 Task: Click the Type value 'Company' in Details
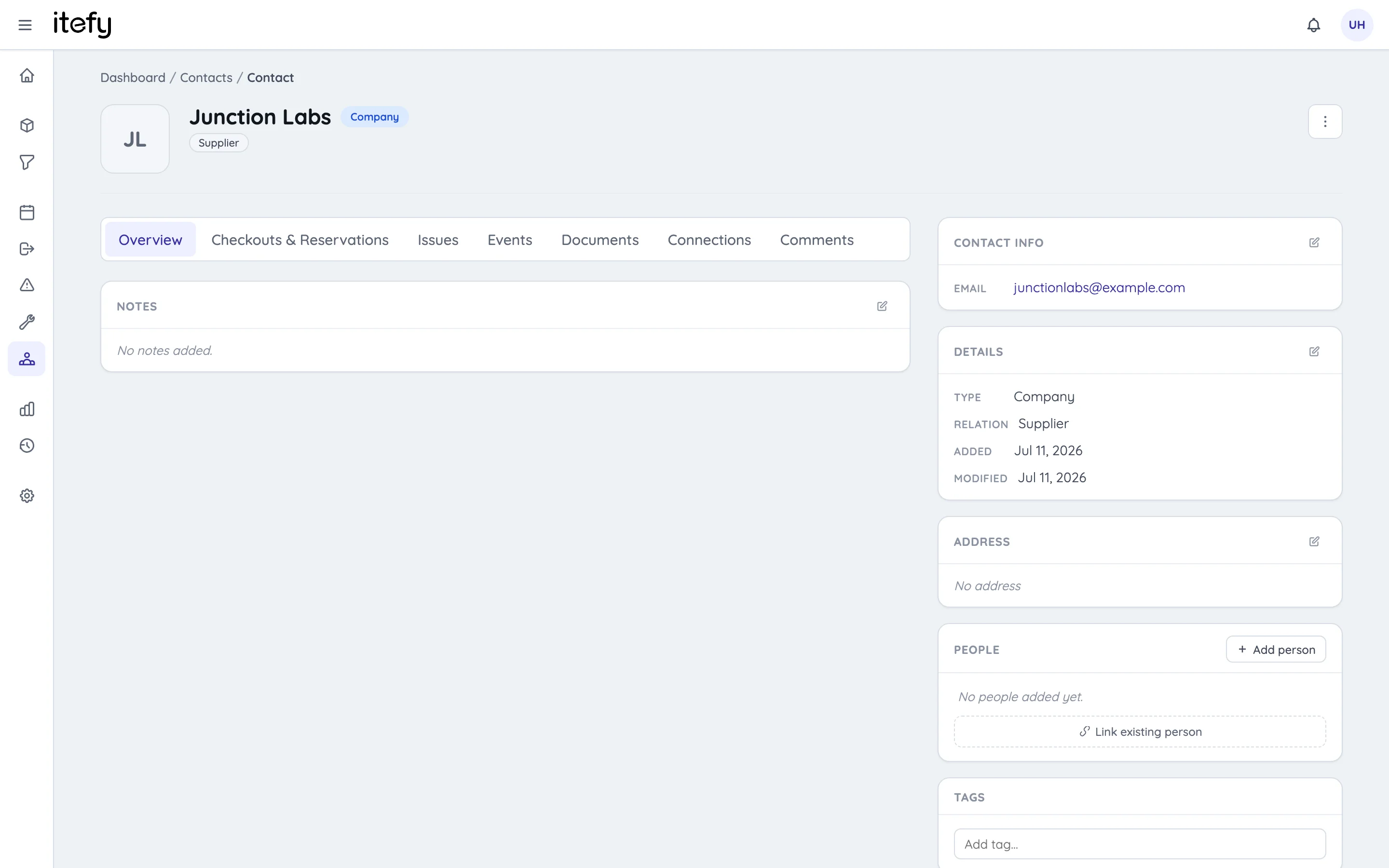(x=1044, y=397)
